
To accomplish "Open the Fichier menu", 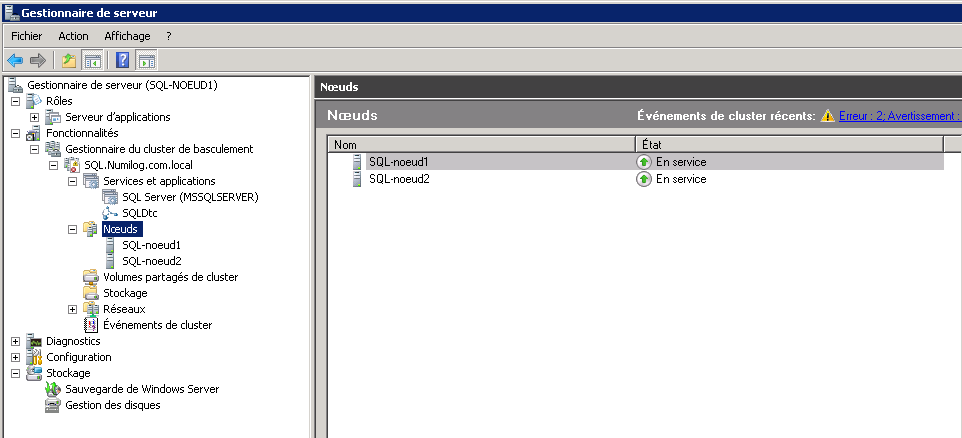I will pyautogui.click(x=26, y=36).
